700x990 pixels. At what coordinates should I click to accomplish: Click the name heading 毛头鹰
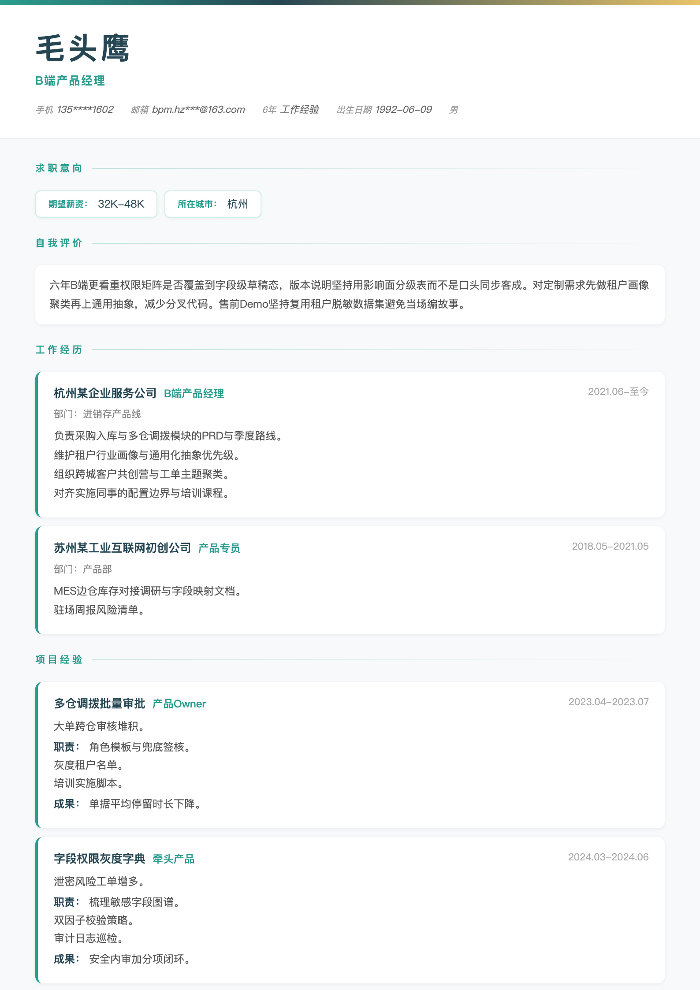pyautogui.click(x=82, y=49)
